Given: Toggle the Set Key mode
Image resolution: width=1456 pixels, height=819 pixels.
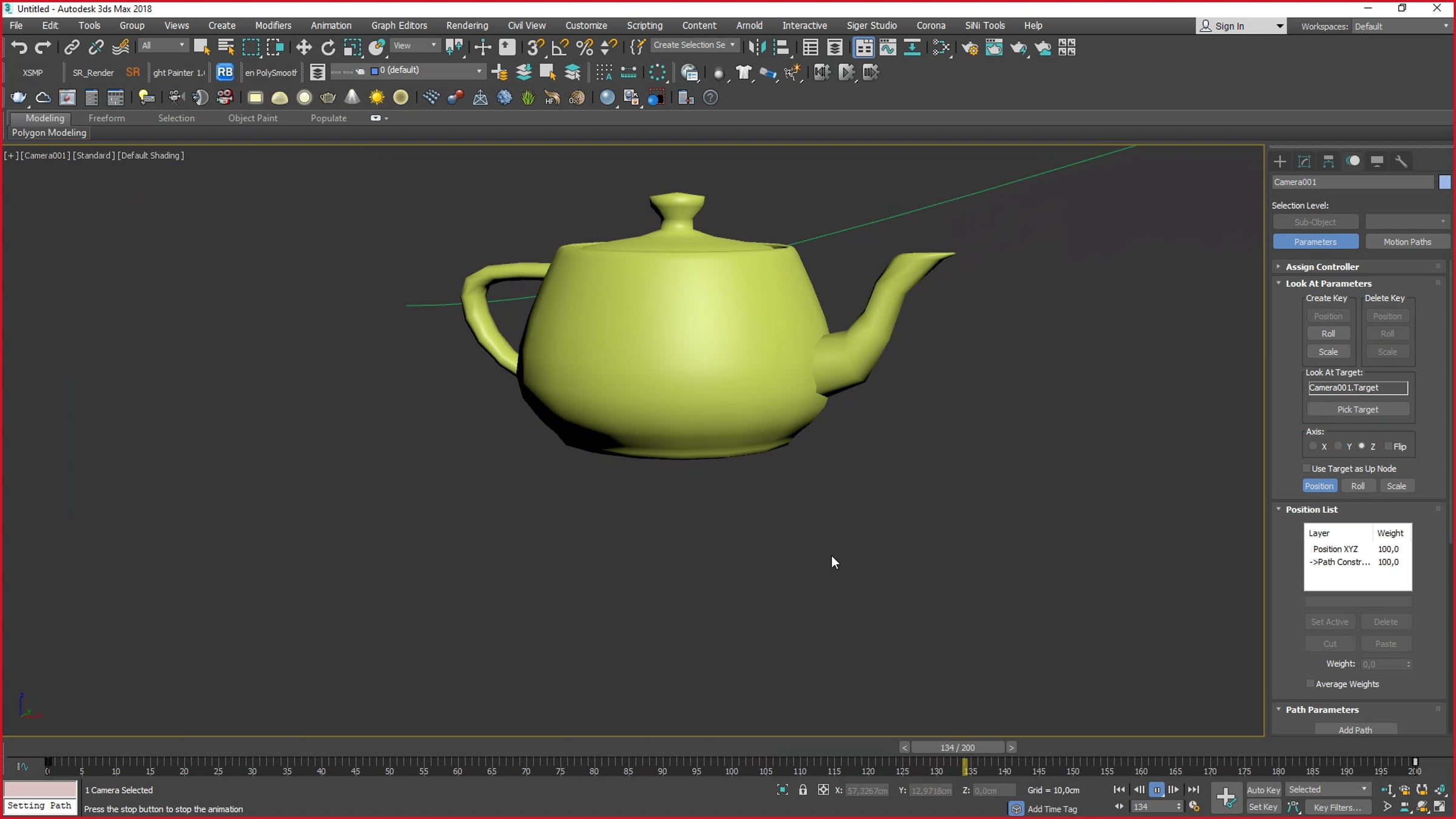Looking at the screenshot, I should coord(1263,807).
